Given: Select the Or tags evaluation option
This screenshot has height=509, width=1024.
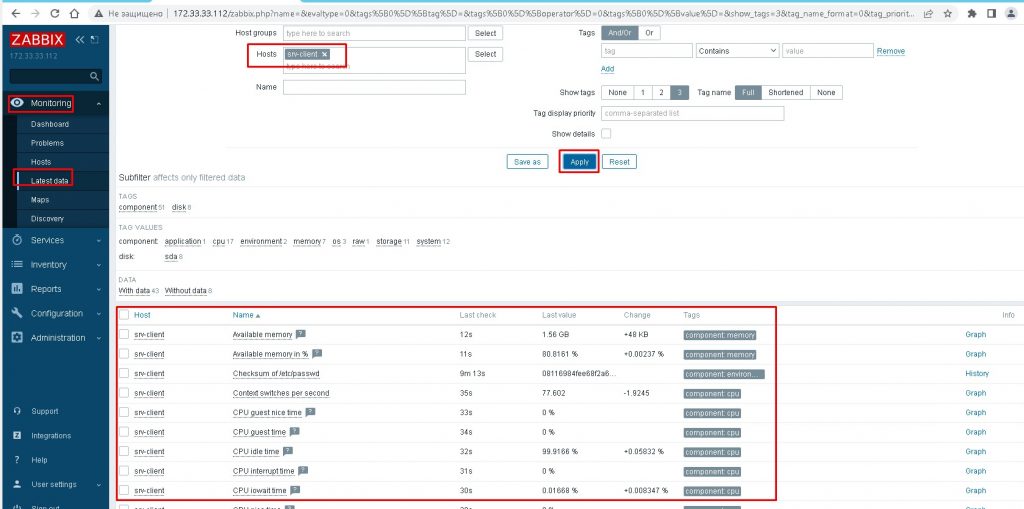Looking at the screenshot, I should click(649, 33).
